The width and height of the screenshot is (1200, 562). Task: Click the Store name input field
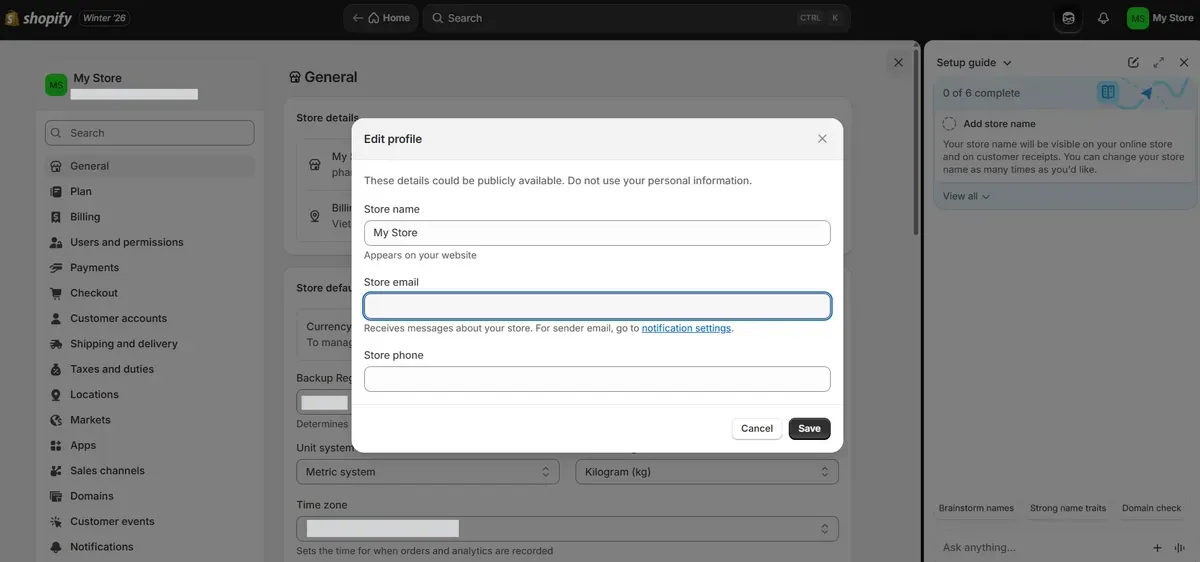pos(597,233)
